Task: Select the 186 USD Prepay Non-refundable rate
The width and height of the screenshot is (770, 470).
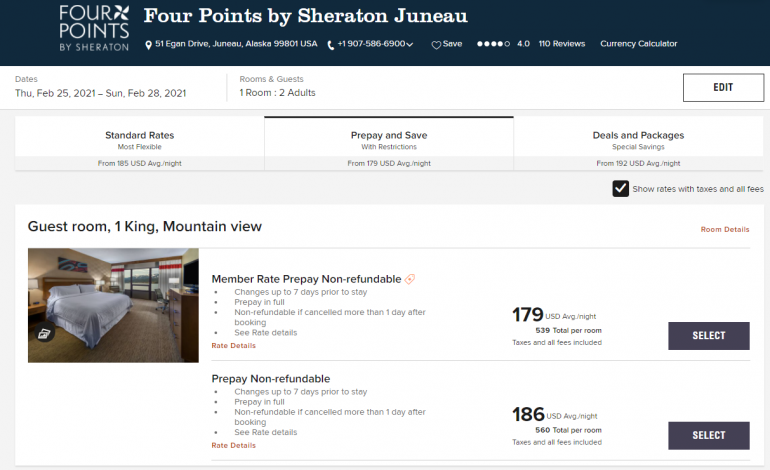Action: click(x=708, y=435)
